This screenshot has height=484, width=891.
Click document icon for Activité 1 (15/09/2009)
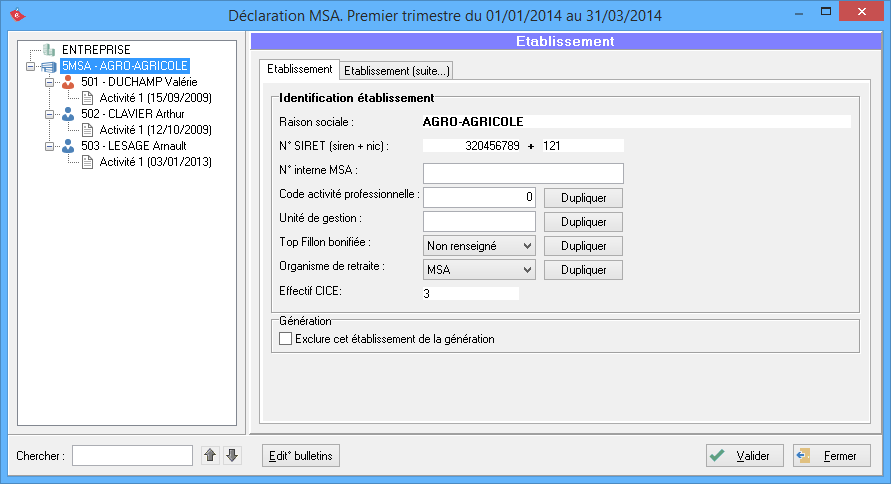(87, 98)
